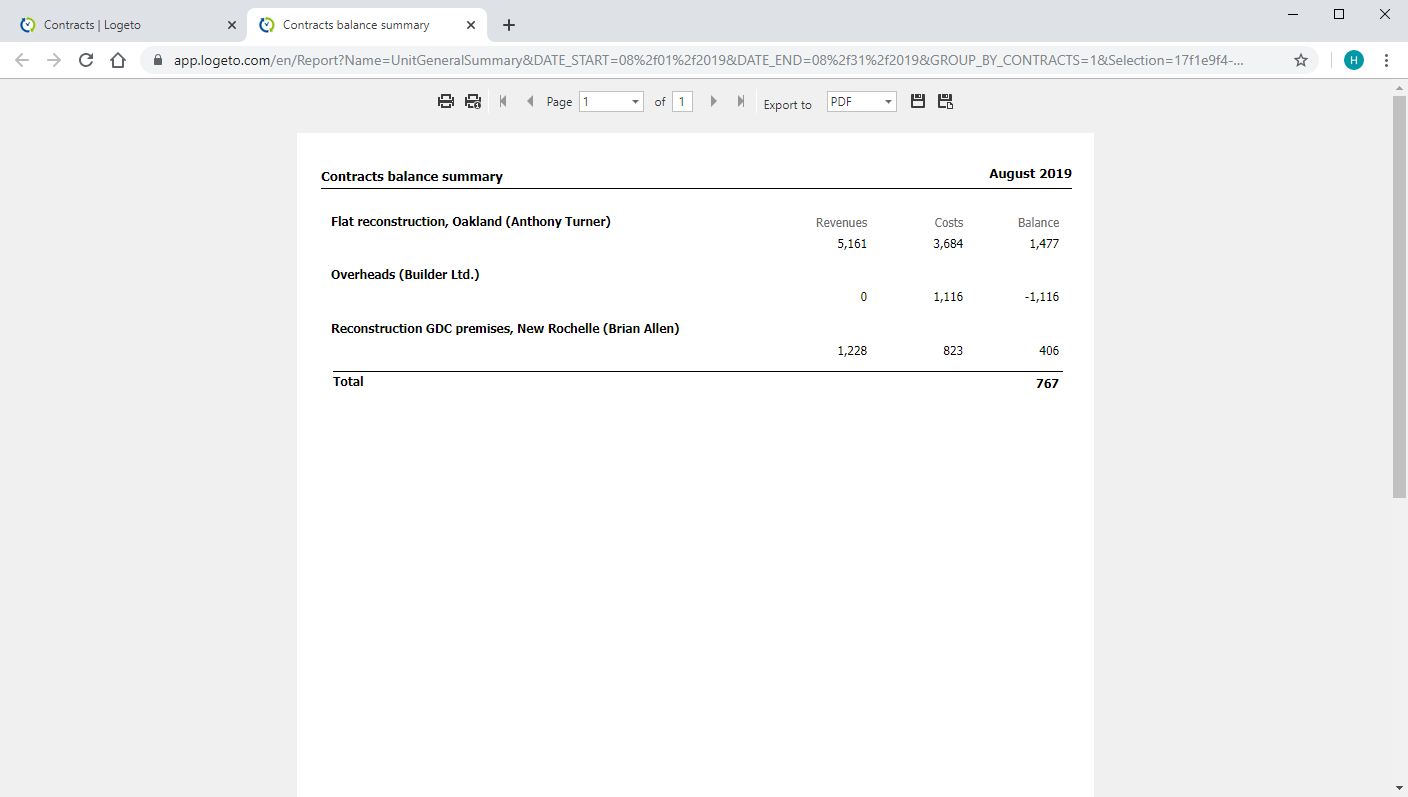Export and open in new window icon
This screenshot has width=1408, height=797.
tap(945, 101)
